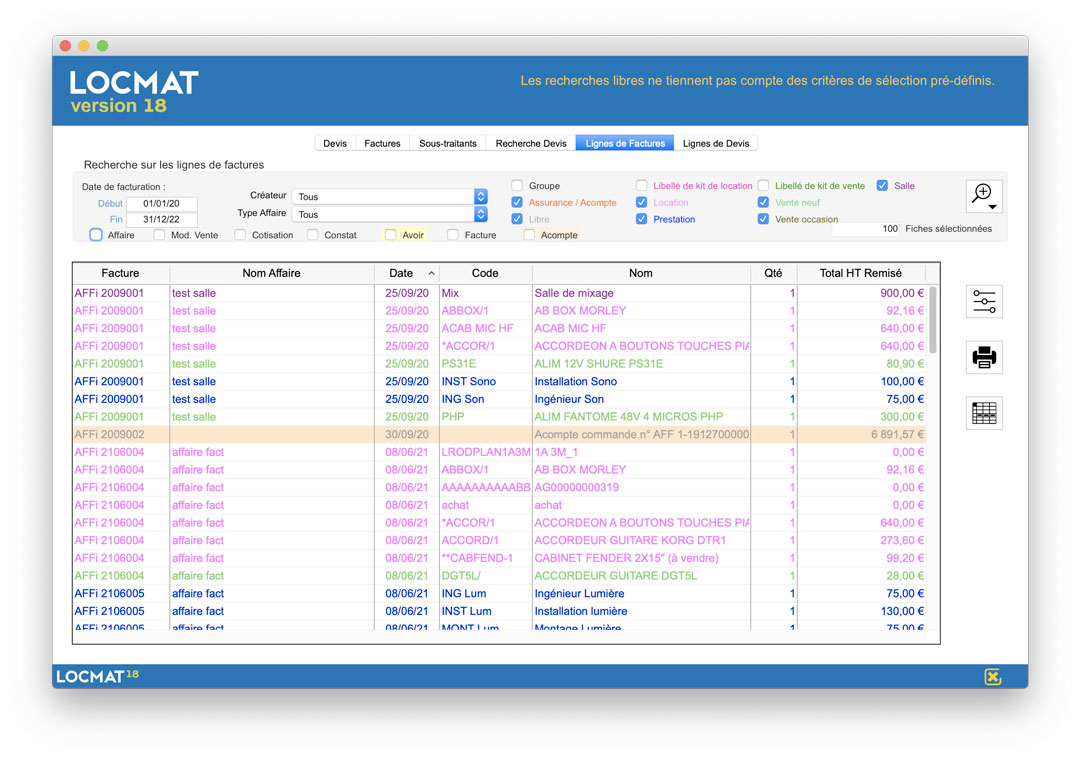Screen dimensions: 1080x757
Task: Uncheck the Vente neuf checkbox
Action: tap(764, 203)
